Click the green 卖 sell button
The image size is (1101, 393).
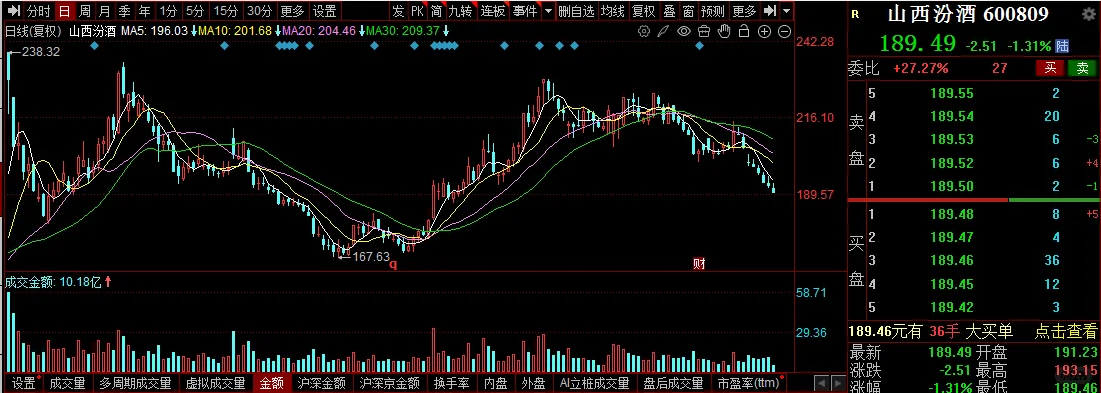(x=1082, y=68)
